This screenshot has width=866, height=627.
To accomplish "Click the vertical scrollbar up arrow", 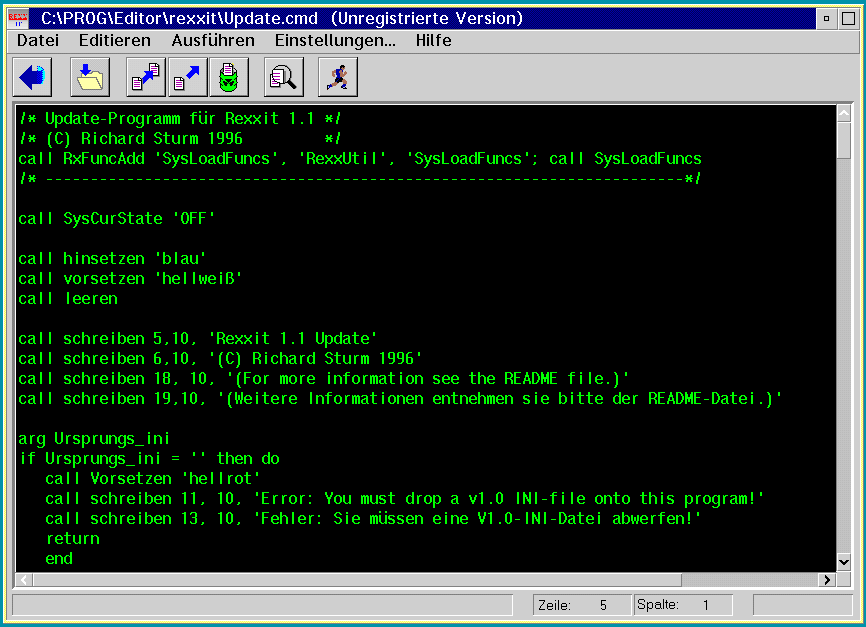I will click(x=843, y=113).
